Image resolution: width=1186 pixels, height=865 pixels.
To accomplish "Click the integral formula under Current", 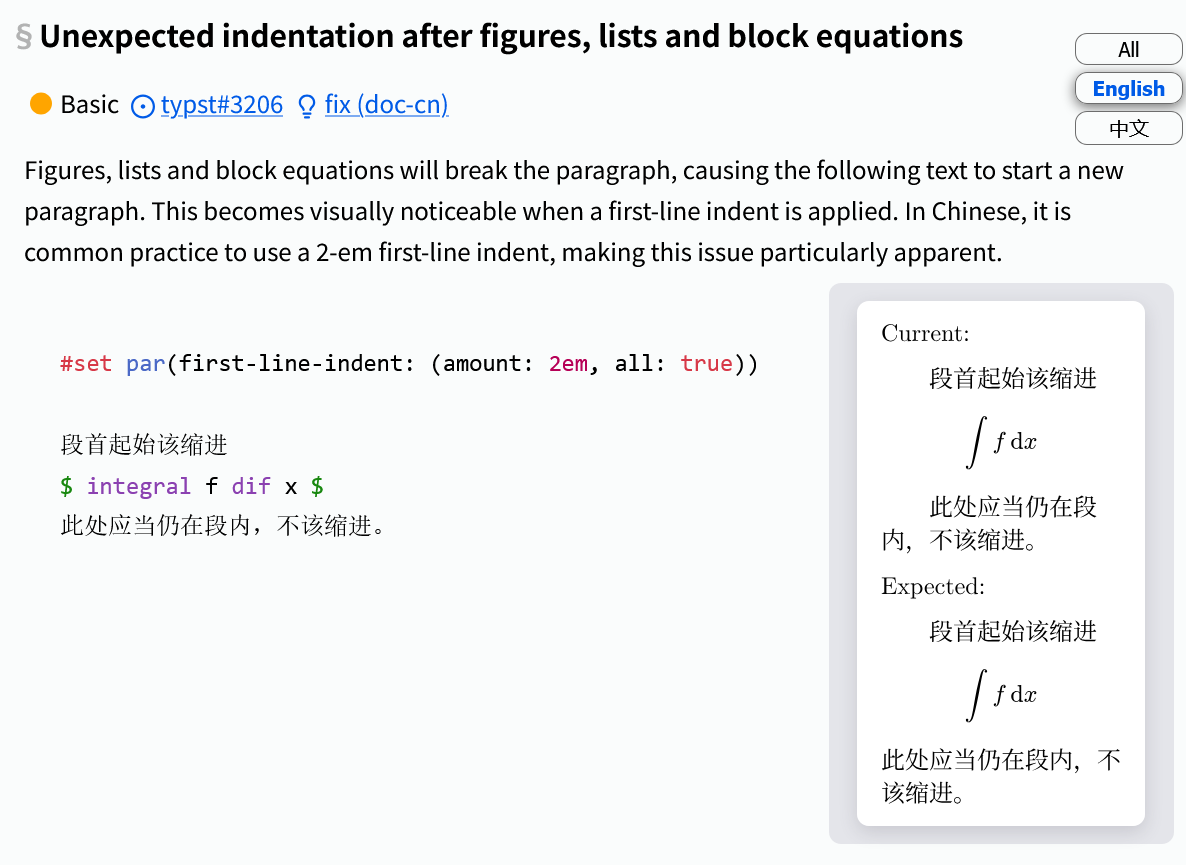I will [x=1001, y=443].
